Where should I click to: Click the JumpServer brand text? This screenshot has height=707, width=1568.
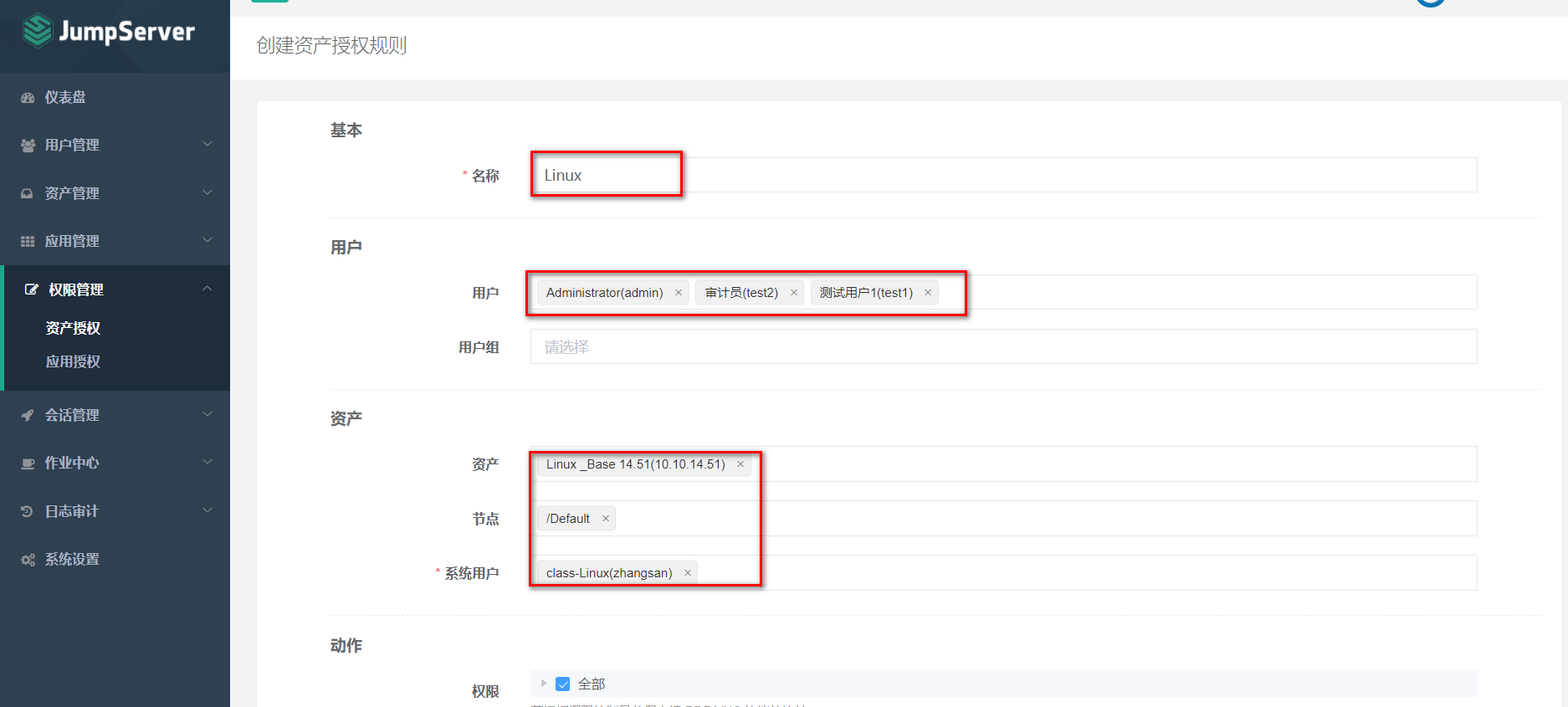click(x=127, y=32)
